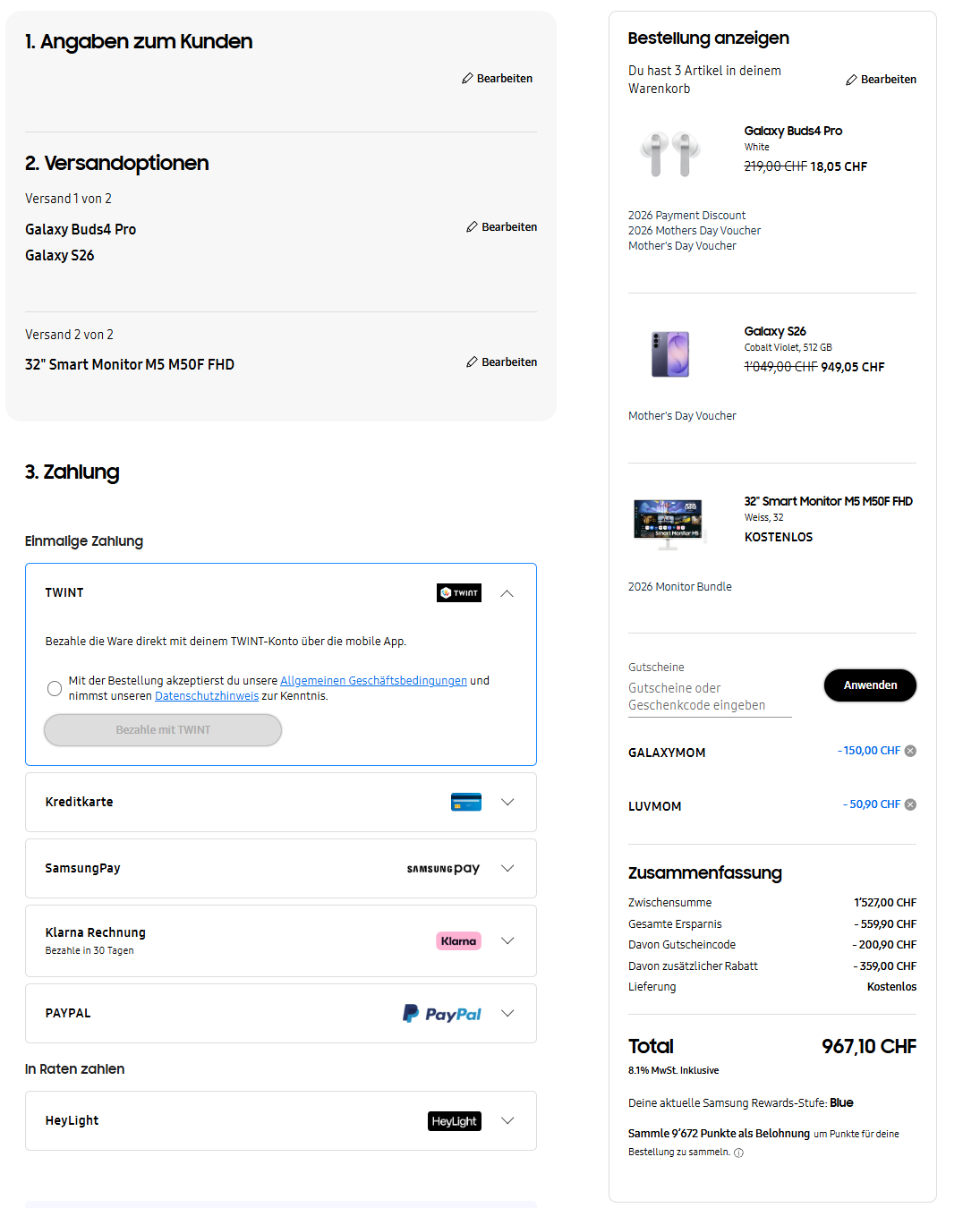Image resolution: width=980 pixels, height=1208 pixels.
Task: Click the PayPal logo
Action: tap(442, 1014)
